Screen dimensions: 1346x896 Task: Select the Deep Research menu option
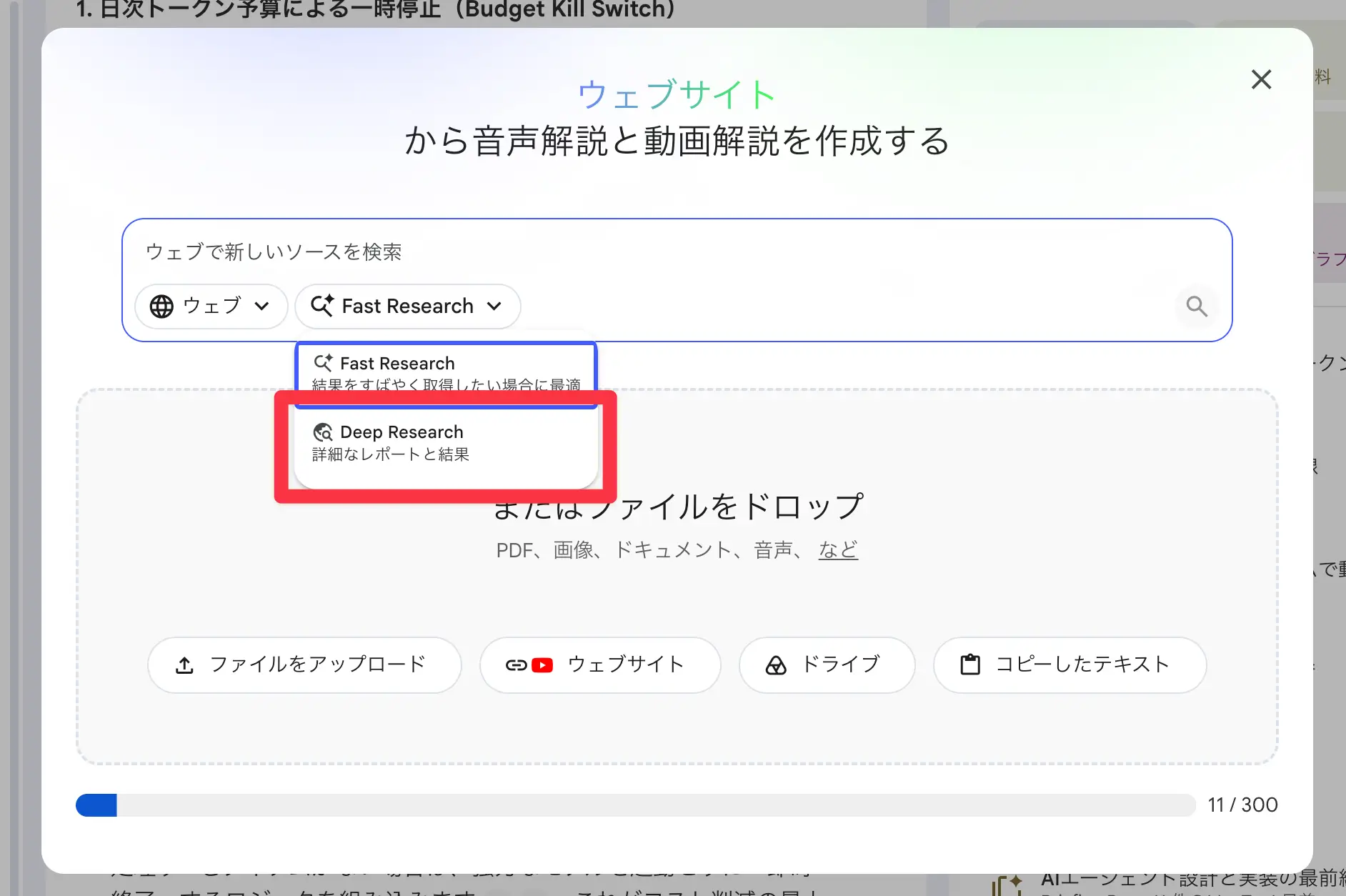[446, 443]
